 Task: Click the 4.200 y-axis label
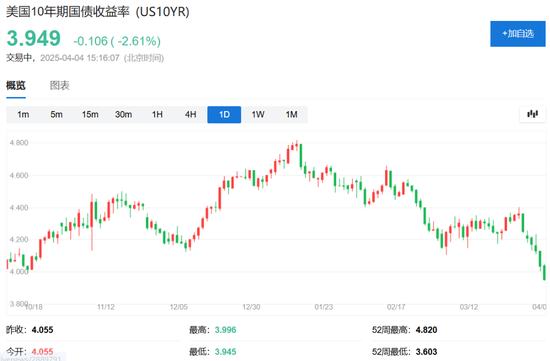[x=19, y=240]
